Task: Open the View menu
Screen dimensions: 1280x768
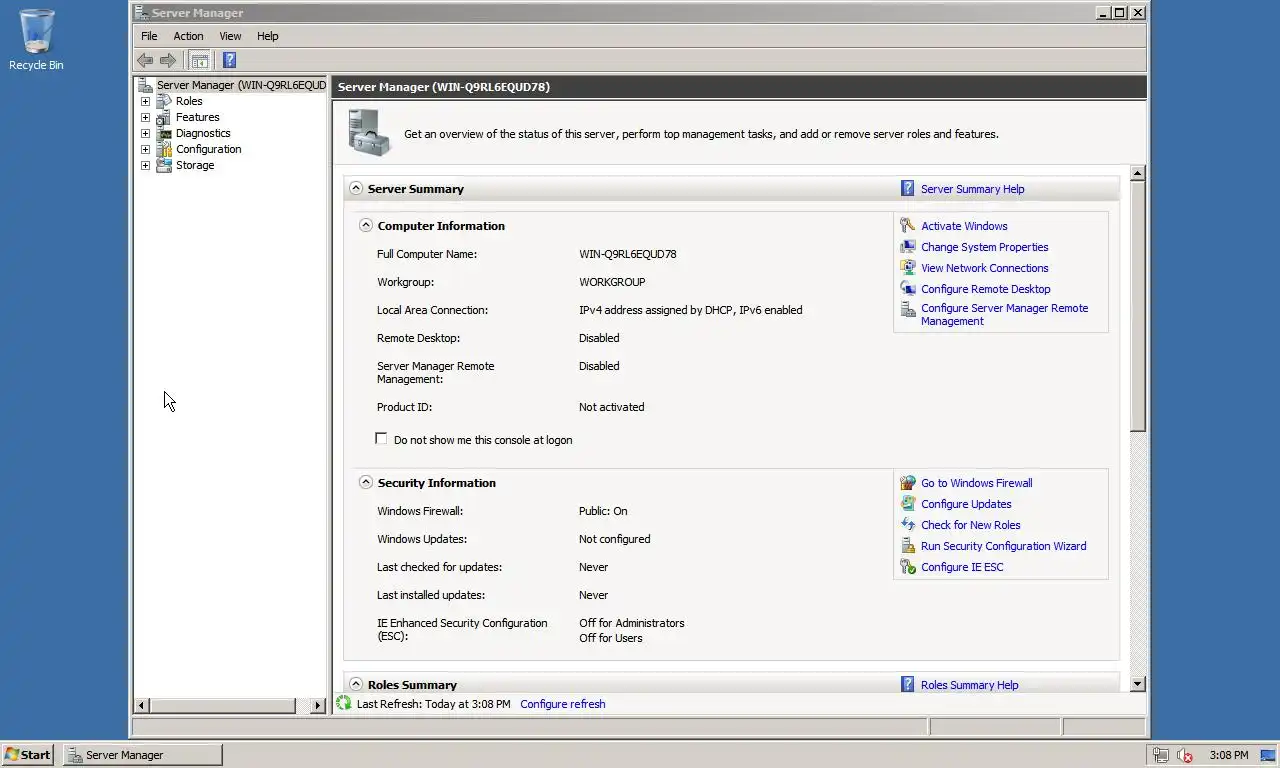Action: coord(230,36)
